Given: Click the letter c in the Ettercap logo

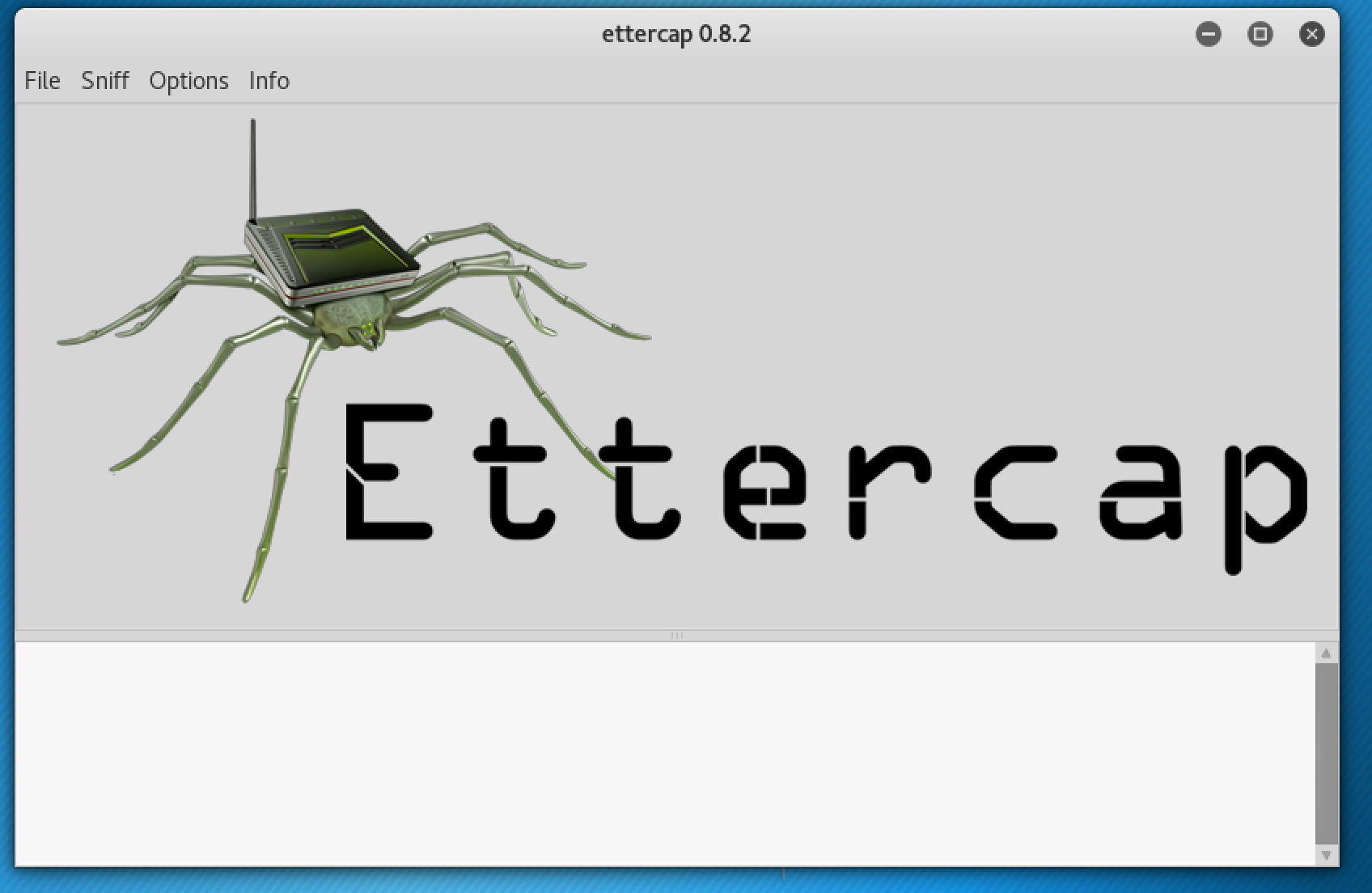Looking at the screenshot, I should click(1015, 492).
